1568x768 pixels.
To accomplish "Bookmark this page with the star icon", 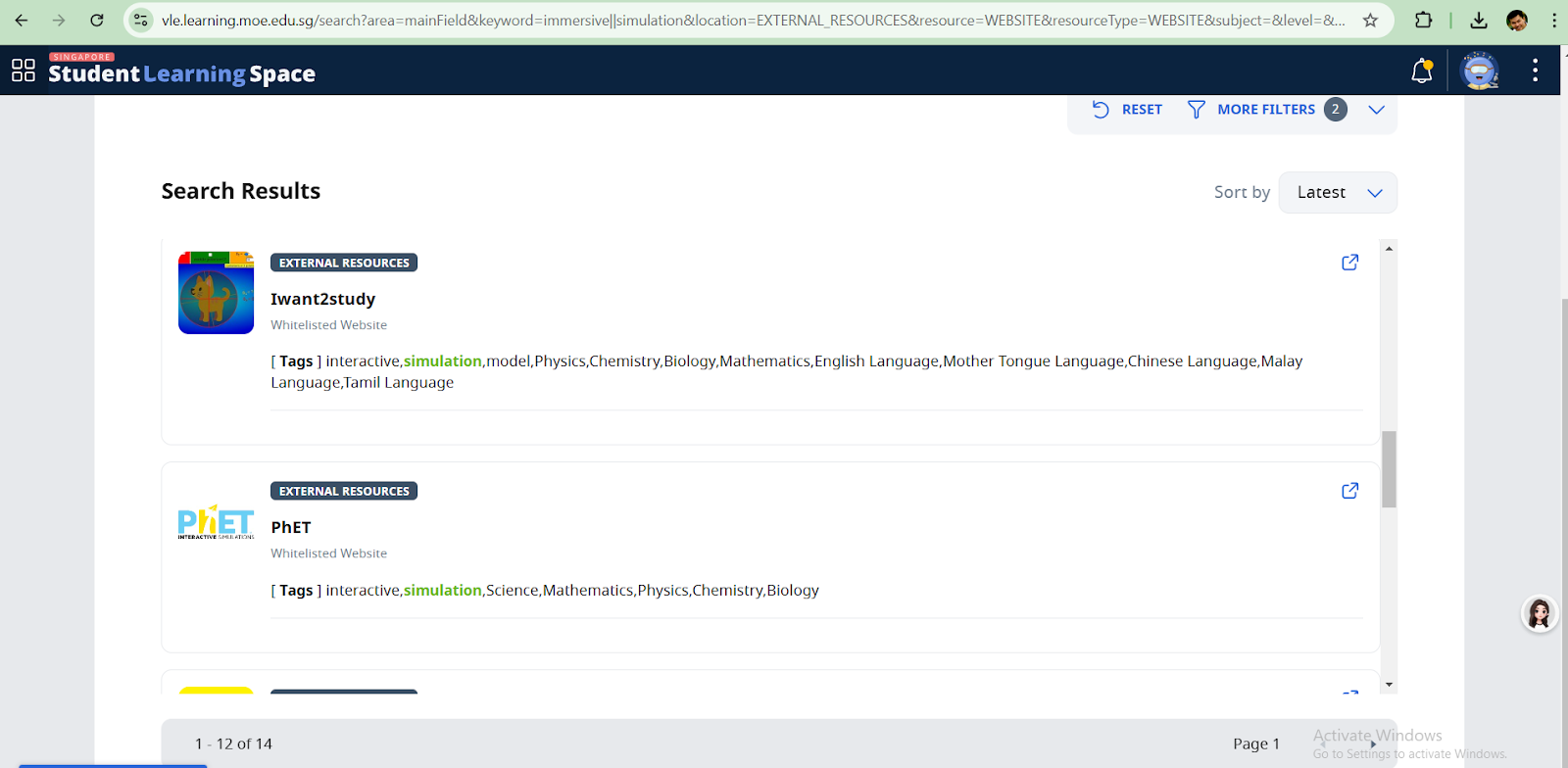I will point(1370,21).
